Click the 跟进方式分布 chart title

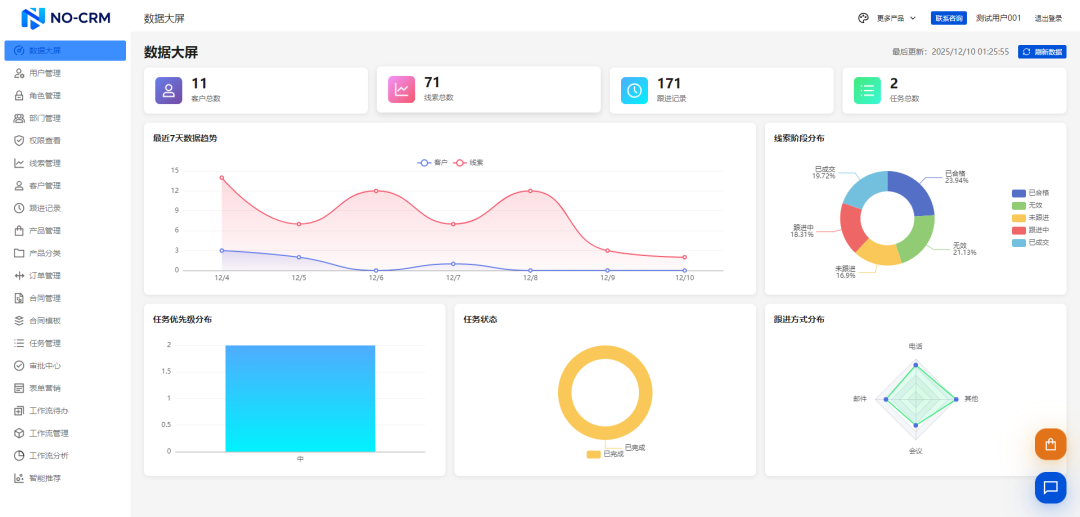pos(799,319)
